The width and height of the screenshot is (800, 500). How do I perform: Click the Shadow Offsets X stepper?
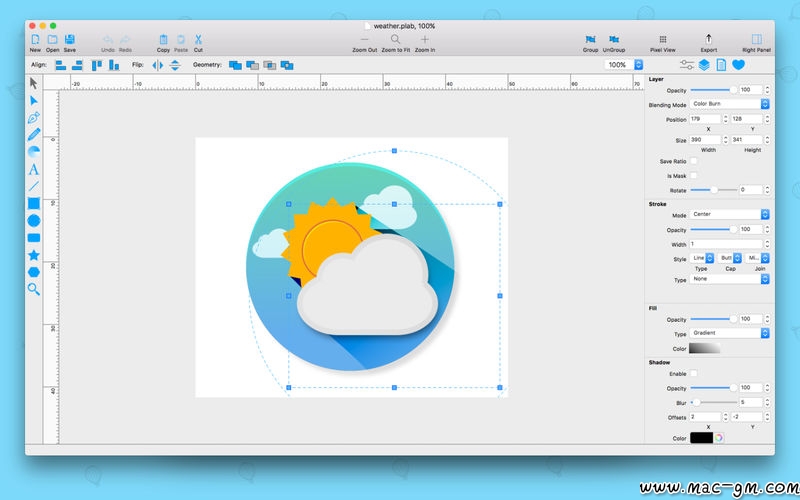pyautogui.click(x=725, y=417)
